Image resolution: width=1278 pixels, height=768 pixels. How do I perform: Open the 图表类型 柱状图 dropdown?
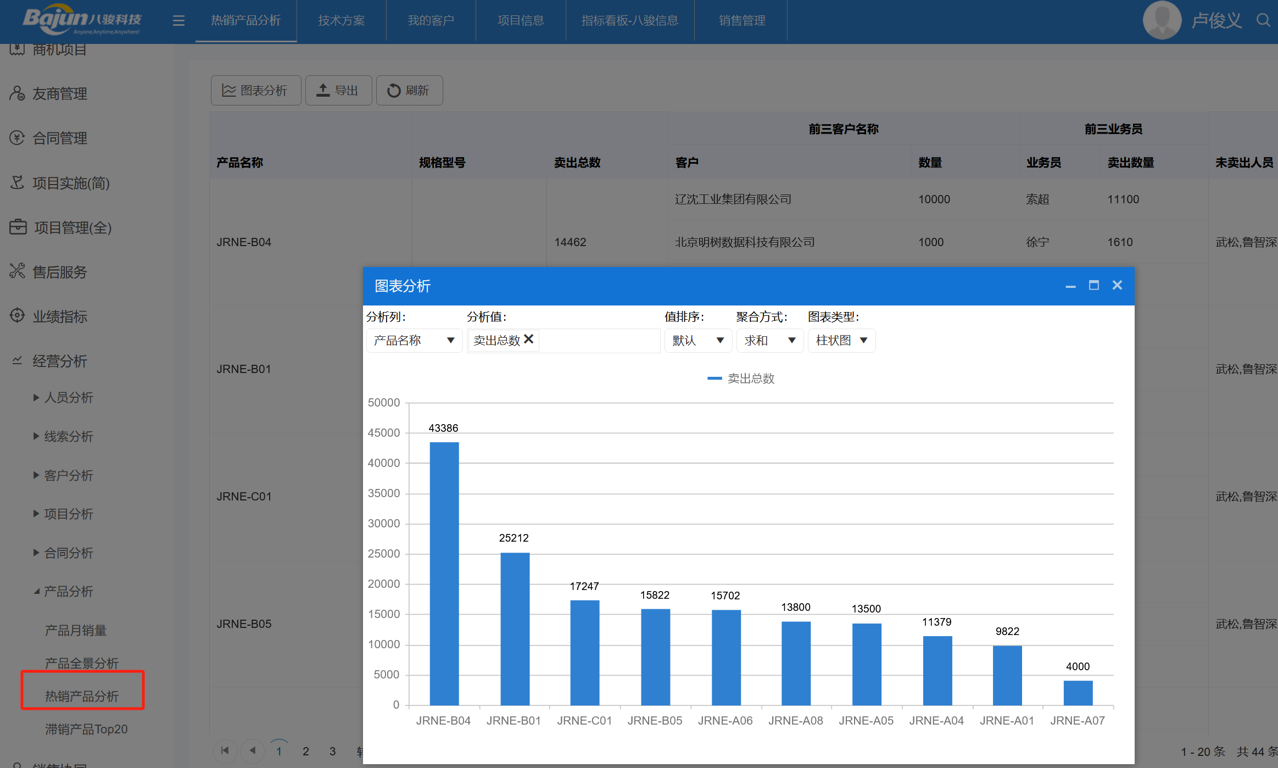841,340
